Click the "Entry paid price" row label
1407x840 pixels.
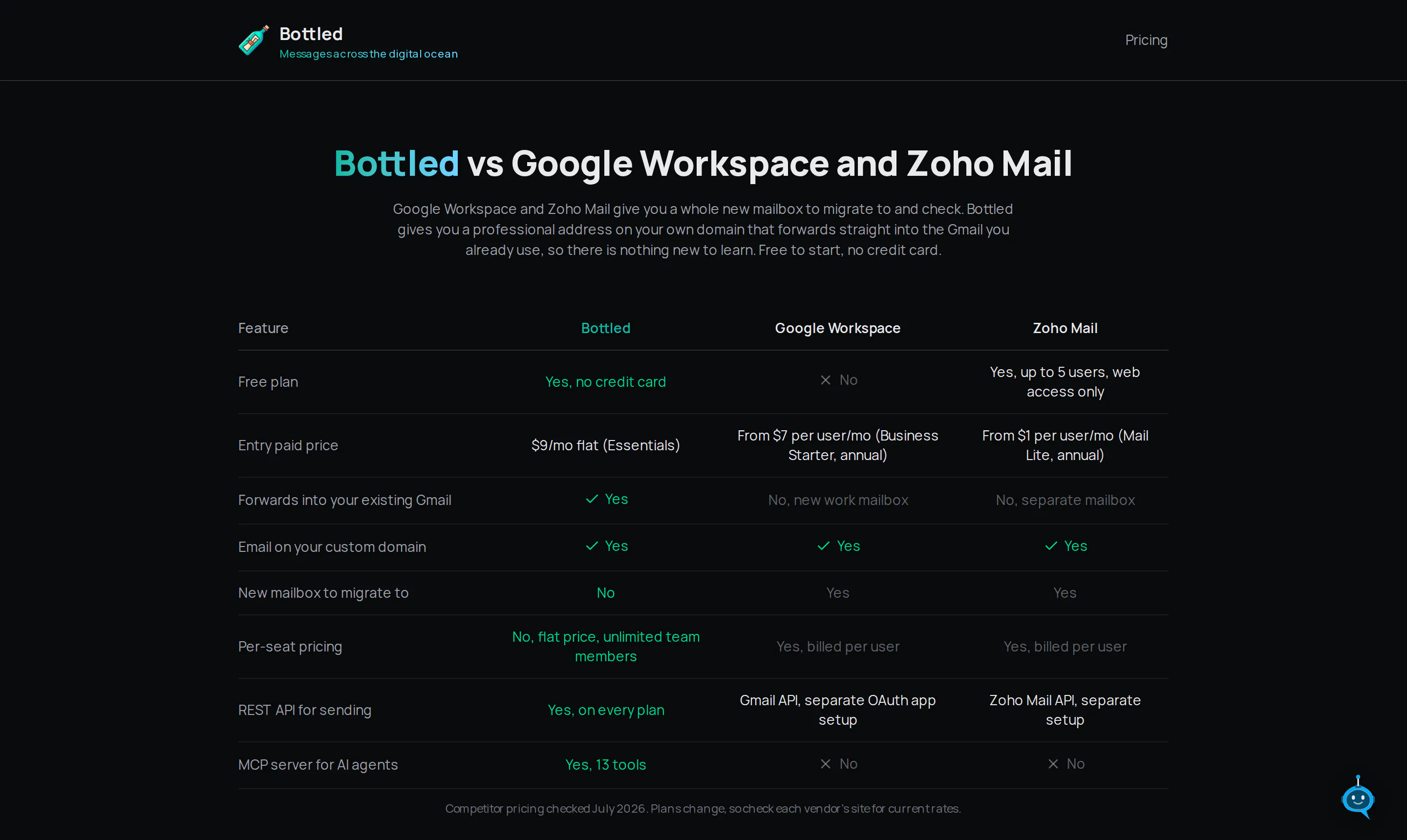pos(288,445)
